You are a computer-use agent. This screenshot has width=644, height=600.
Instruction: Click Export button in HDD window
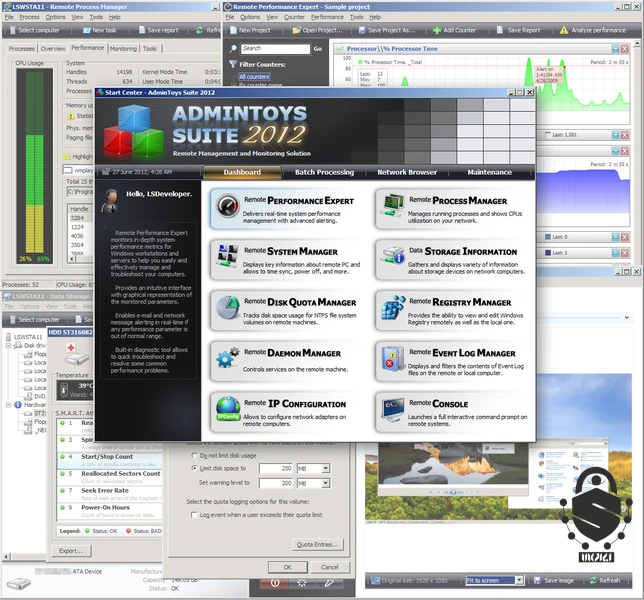(x=71, y=551)
